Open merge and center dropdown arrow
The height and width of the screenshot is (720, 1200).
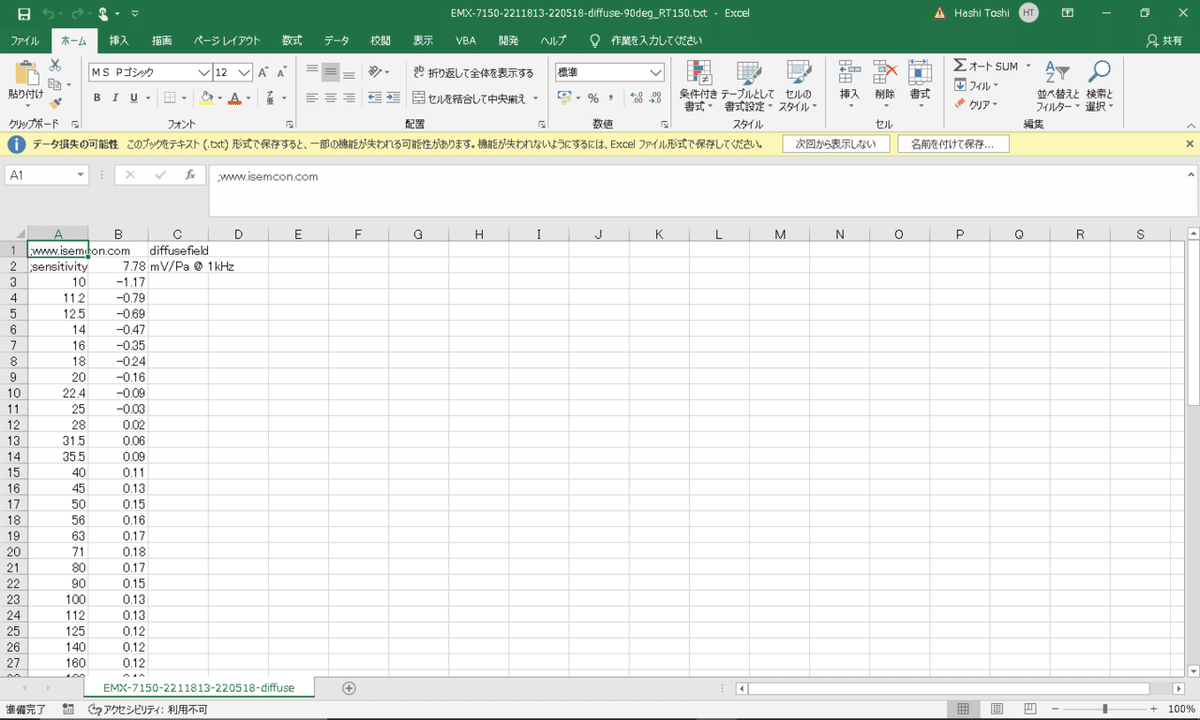click(x=536, y=98)
